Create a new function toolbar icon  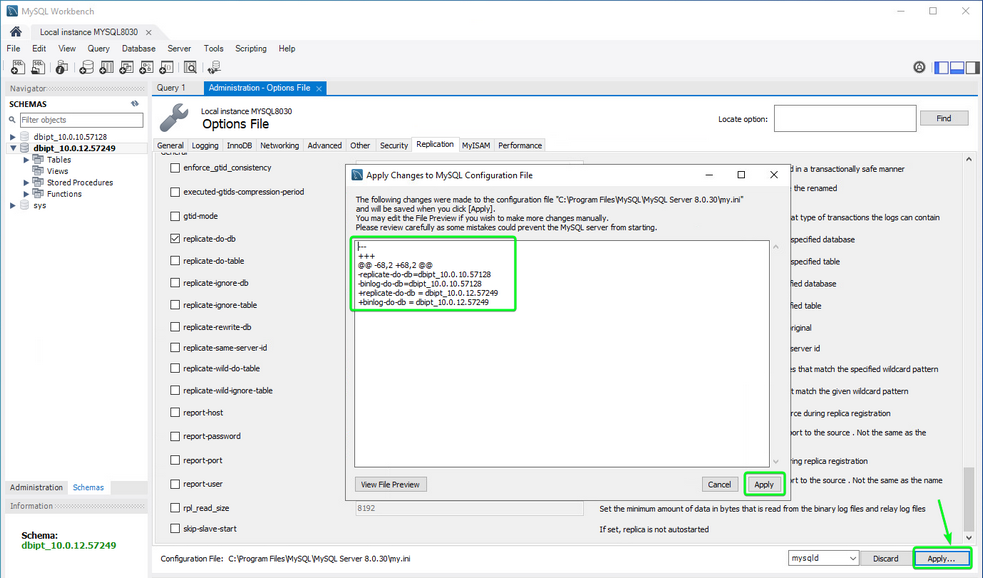pyautogui.click(x=167, y=67)
